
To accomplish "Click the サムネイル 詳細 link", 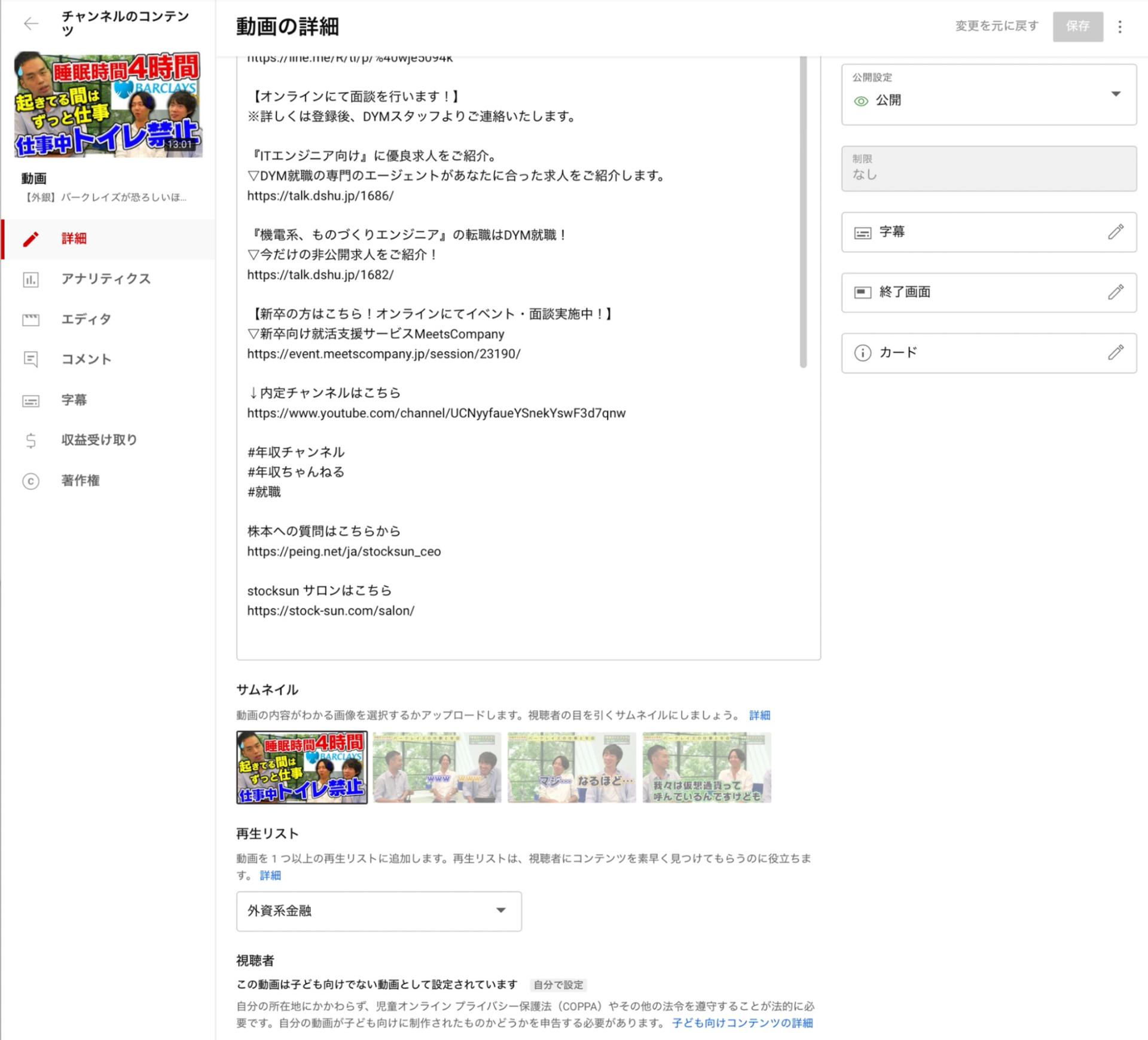I will click(x=759, y=715).
